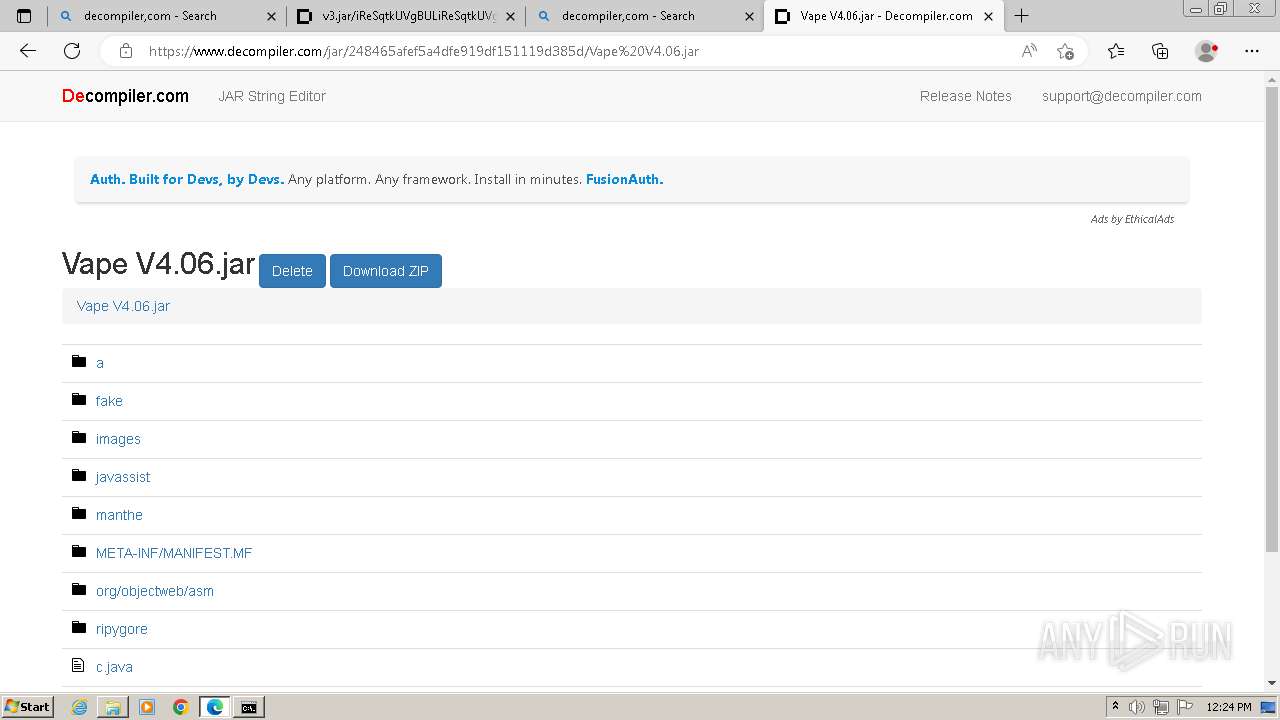
Task: Open Internet Explorer from the taskbar
Action: pyautogui.click(x=79, y=707)
